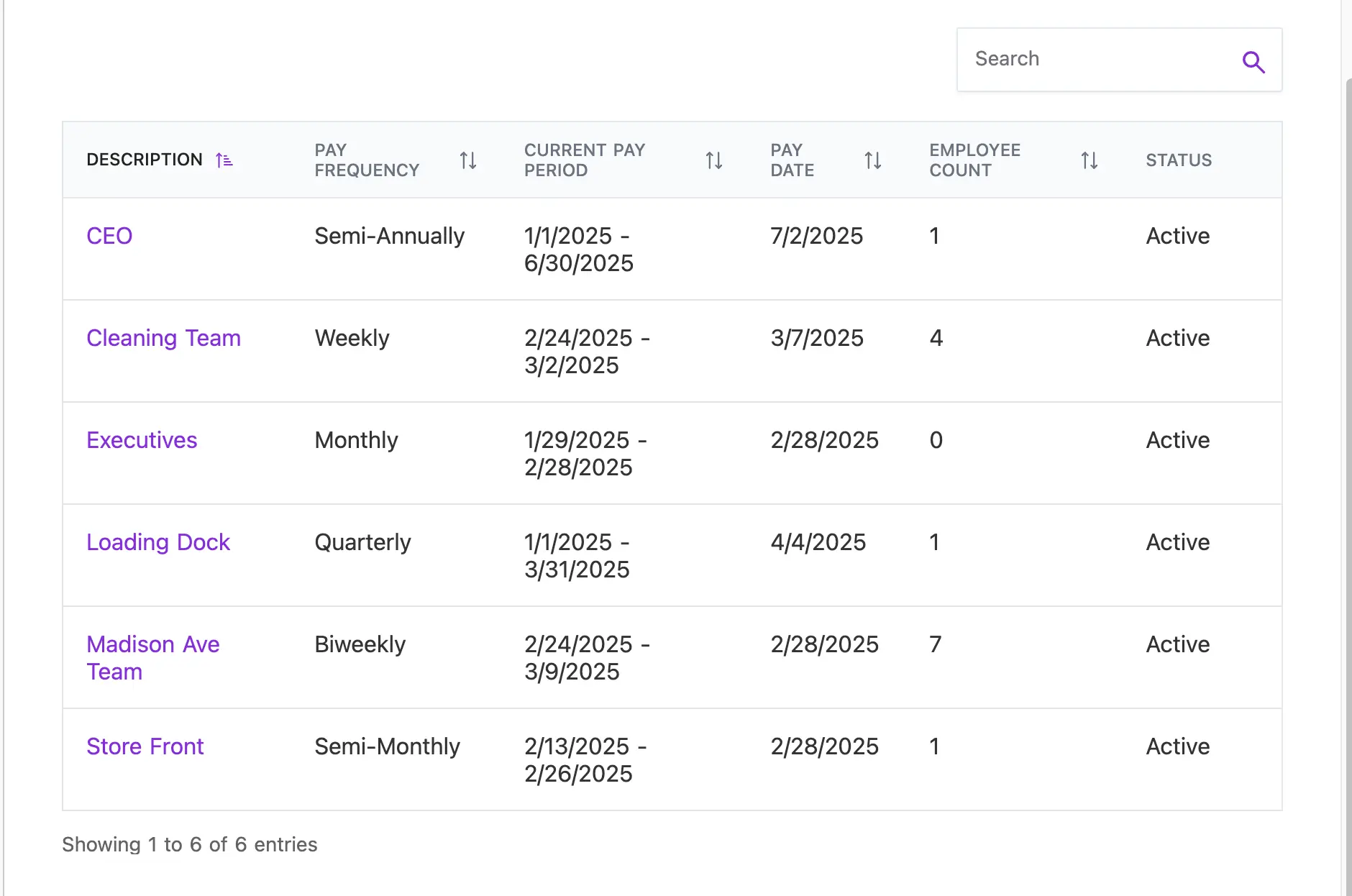Open the Store Front pay group
The height and width of the screenshot is (896, 1352).
coord(145,746)
